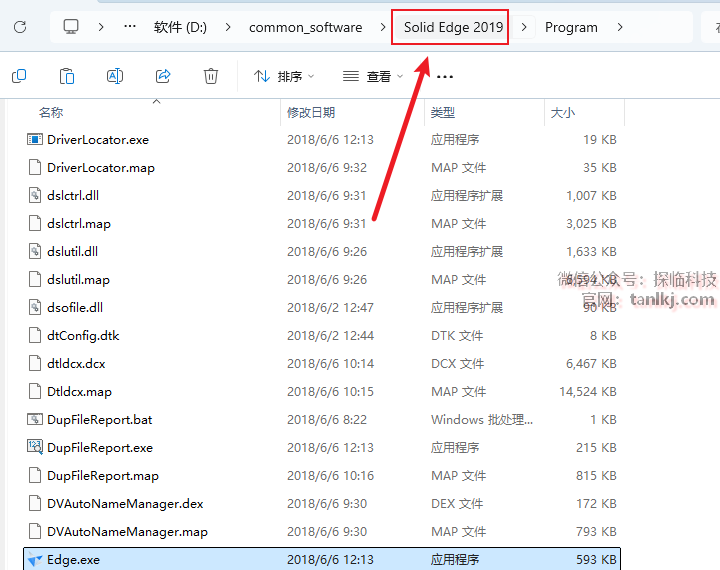The width and height of the screenshot is (720, 570).
Task: Click the DTK 文件 type cell
Action: coord(457,336)
